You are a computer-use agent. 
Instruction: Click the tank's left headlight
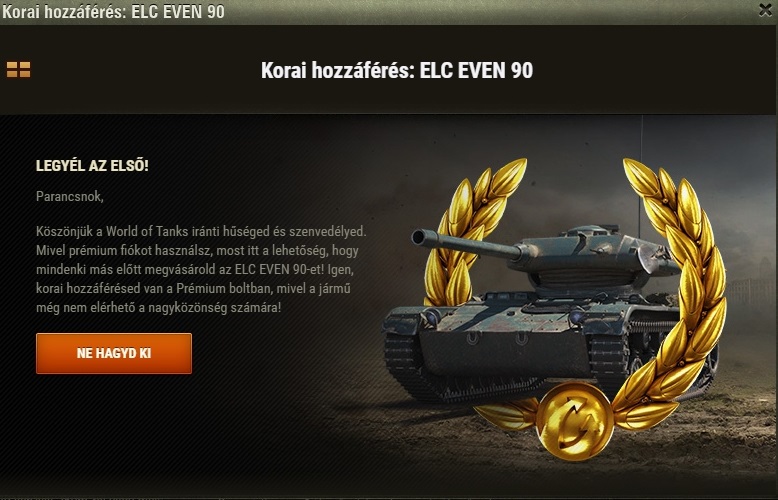point(431,316)
